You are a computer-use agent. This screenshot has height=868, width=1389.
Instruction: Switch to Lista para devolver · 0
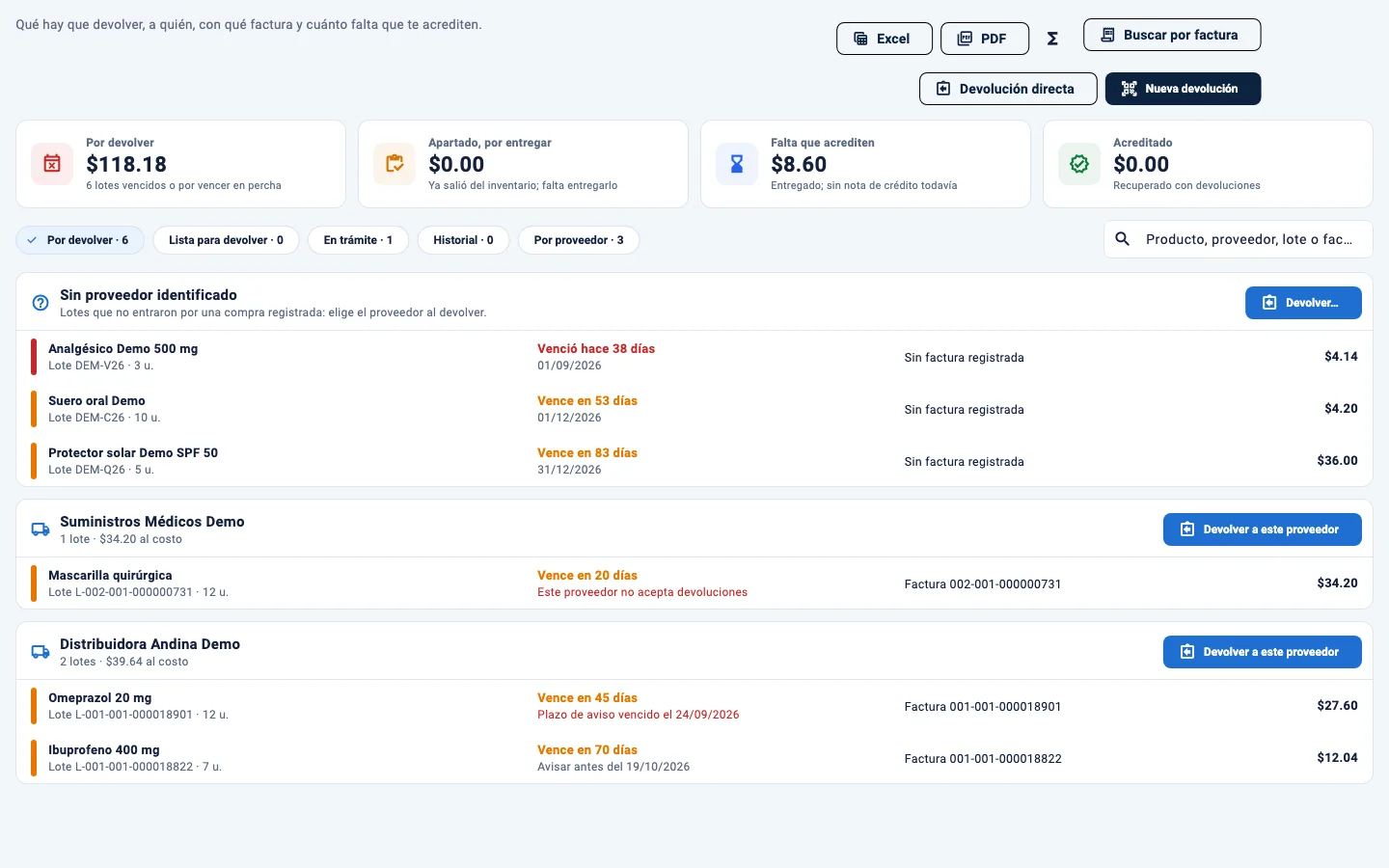pyautogui.click(x=226, y=240)
